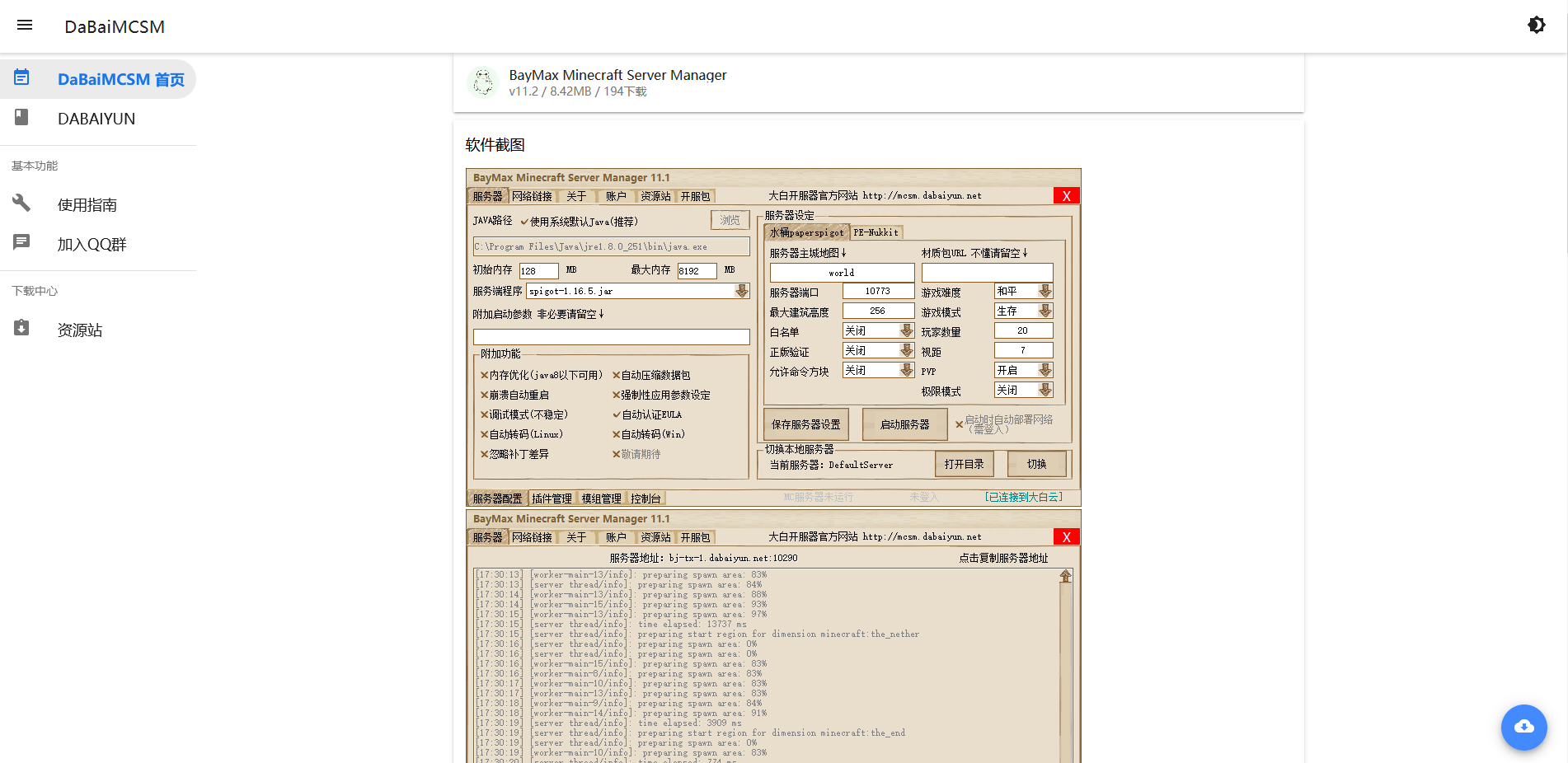Image resolution: width=1568 pixels, height=763 pixels.
Task: Click the 玩家数量 field showing 20
Action: pos(1023,330)
